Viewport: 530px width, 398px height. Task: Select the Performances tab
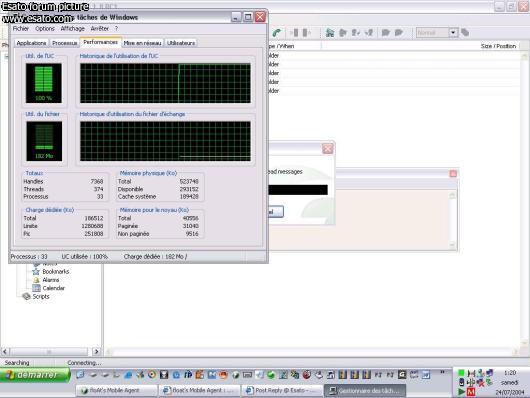tap(100, 42)
